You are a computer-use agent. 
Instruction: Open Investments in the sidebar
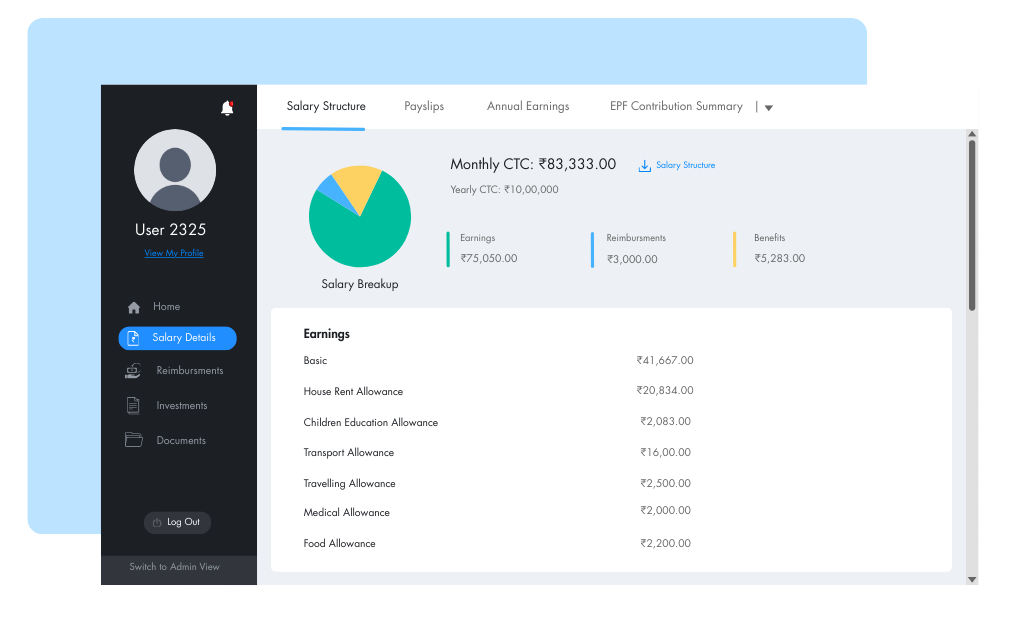pyautogui.click(x=182, y=405)
